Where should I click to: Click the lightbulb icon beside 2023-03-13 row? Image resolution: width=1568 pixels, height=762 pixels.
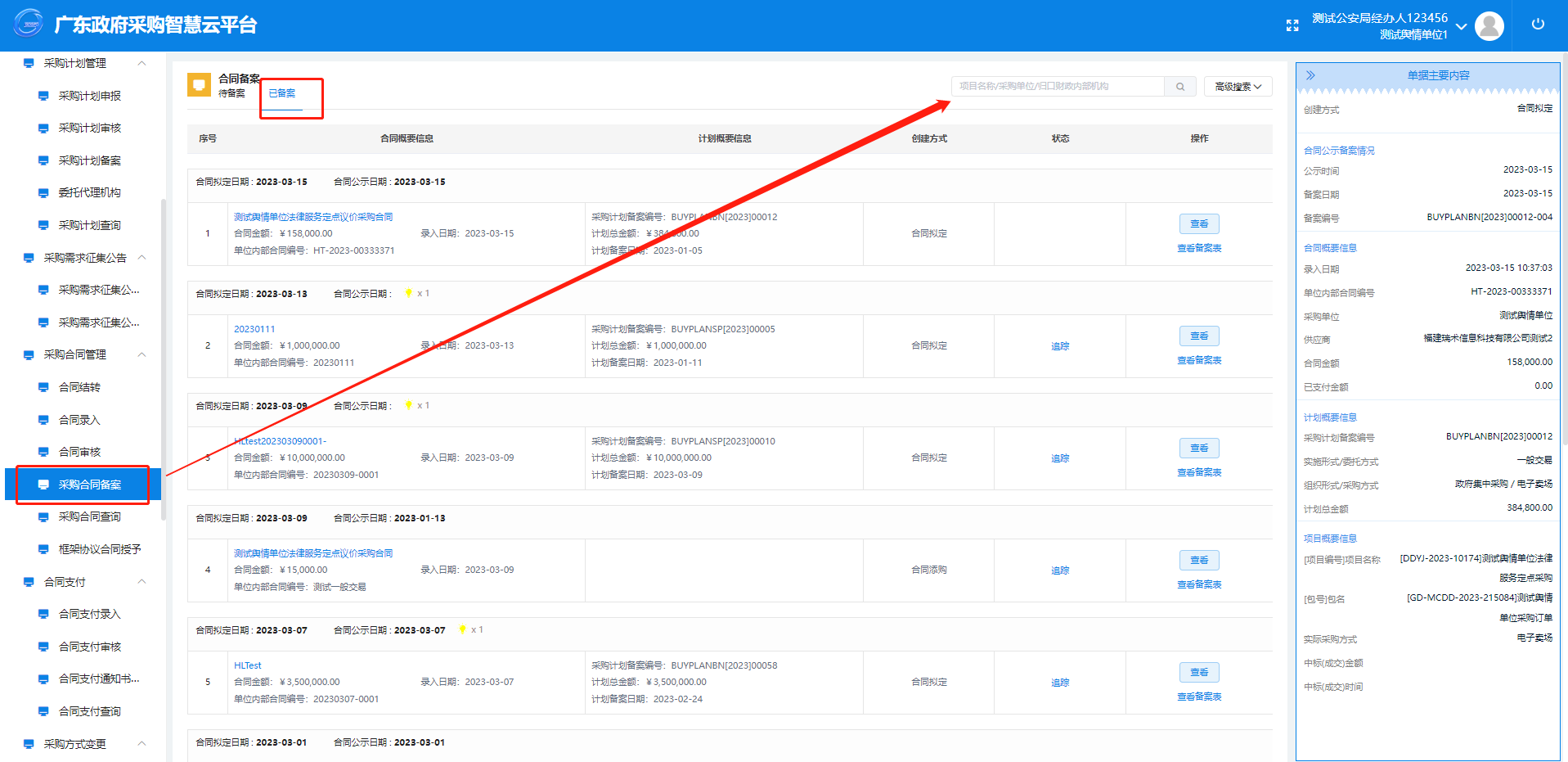point(408,294)
